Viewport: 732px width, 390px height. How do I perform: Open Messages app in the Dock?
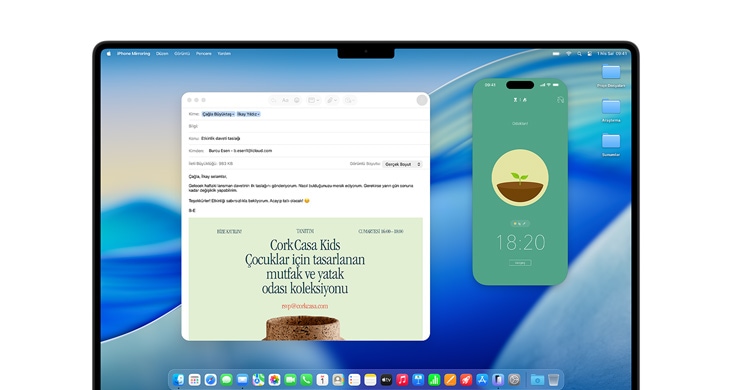click(226, 380)
